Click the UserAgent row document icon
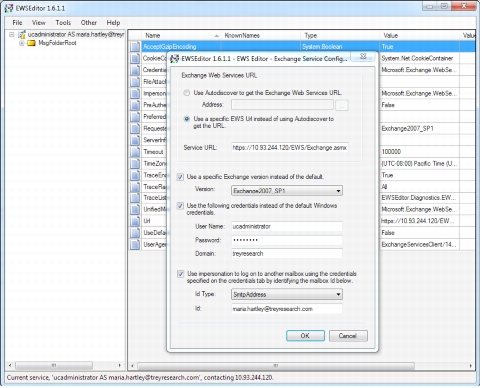 135,244
